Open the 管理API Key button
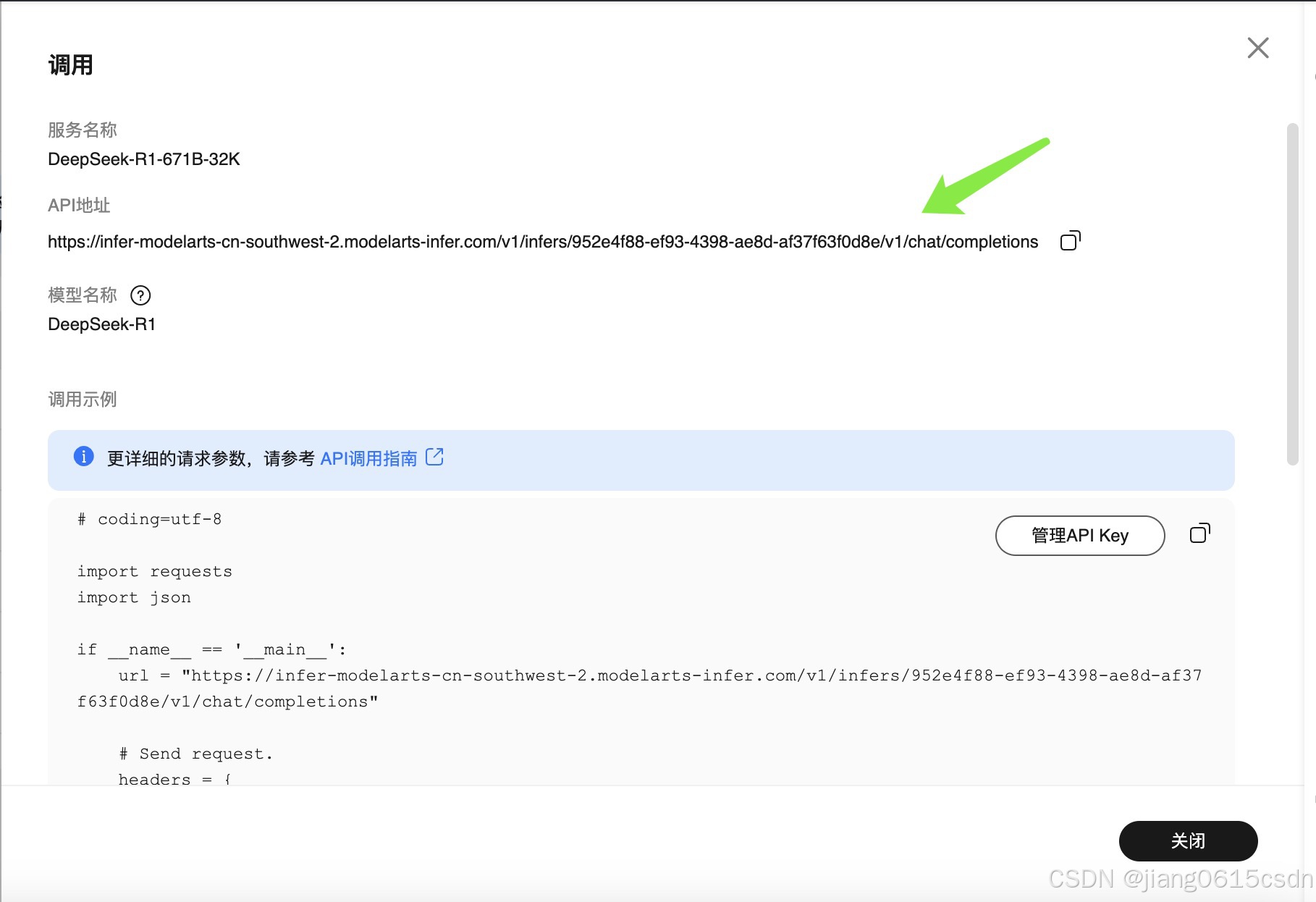 click(x=1080, y=536)
